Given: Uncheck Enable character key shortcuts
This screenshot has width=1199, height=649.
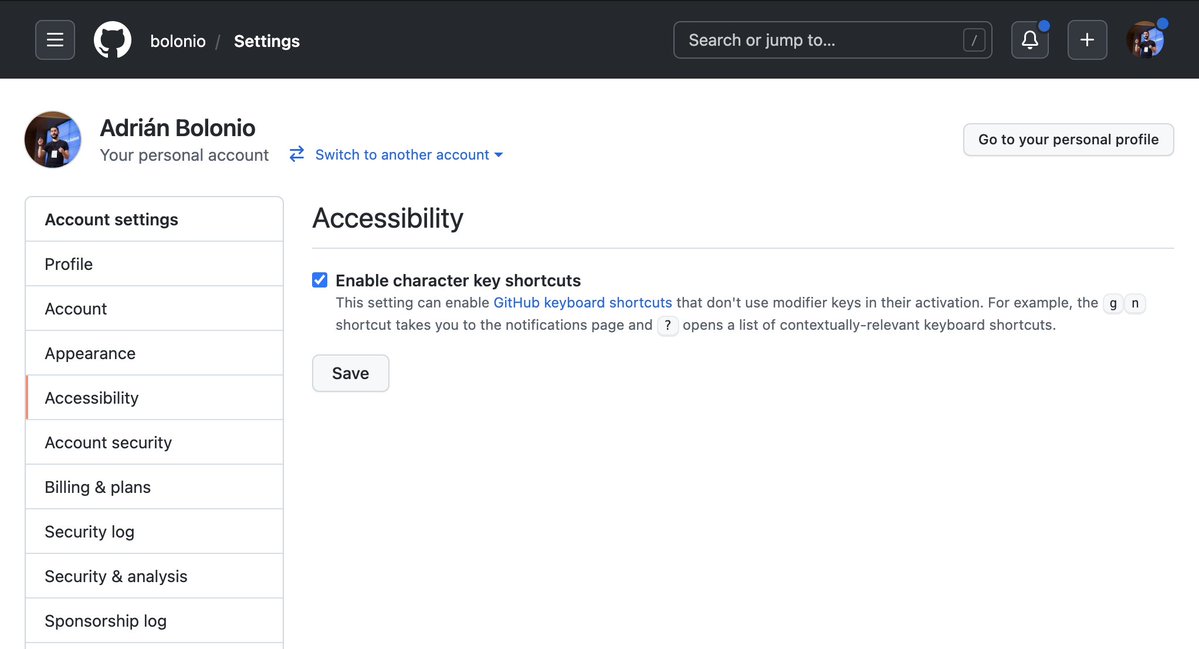Looking at the screenshot, I should 319,279.
